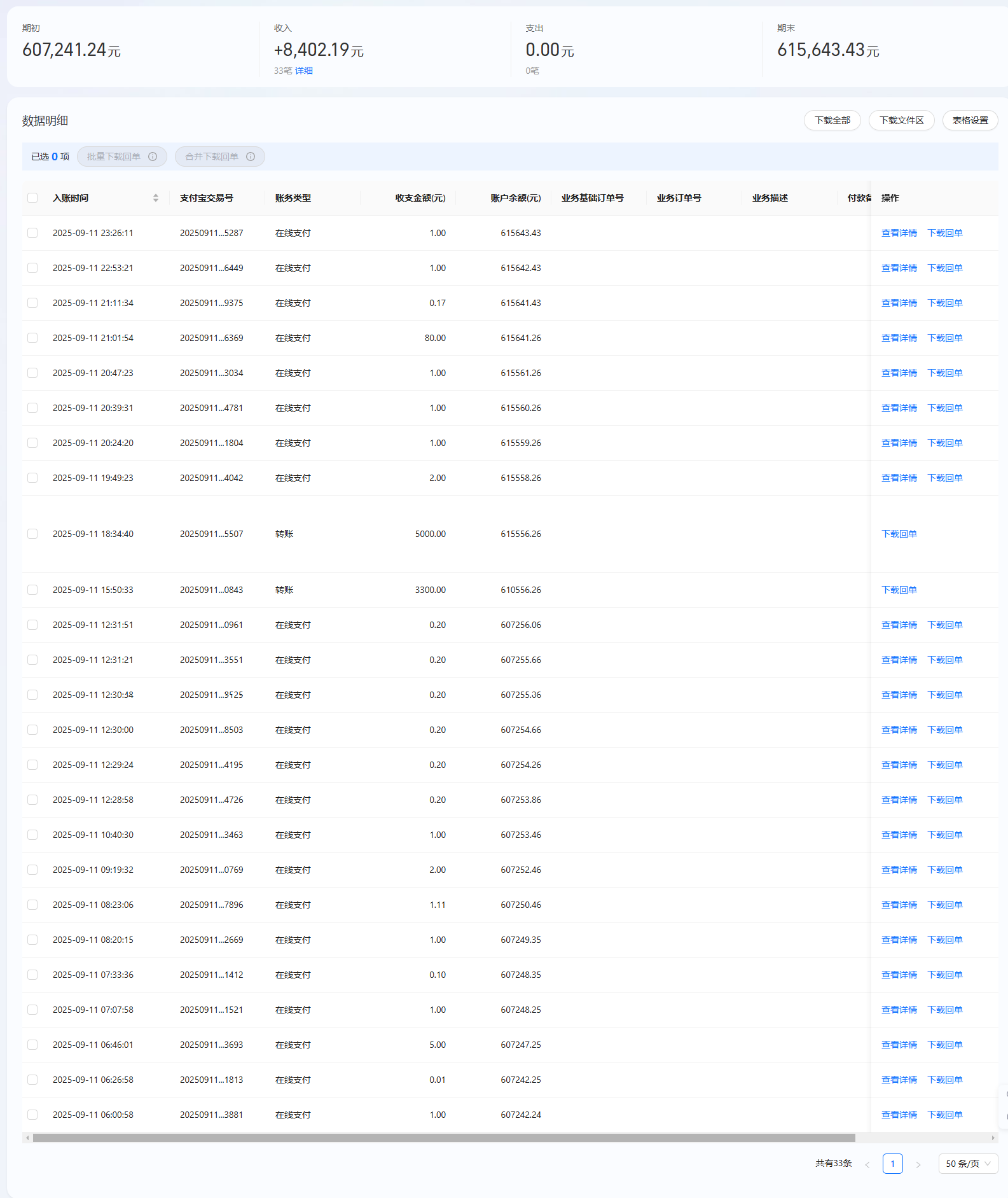The height and width of the screenshot is (1198, 1008).
Task: Click the previous page arrow
Action: point(867,1164)
